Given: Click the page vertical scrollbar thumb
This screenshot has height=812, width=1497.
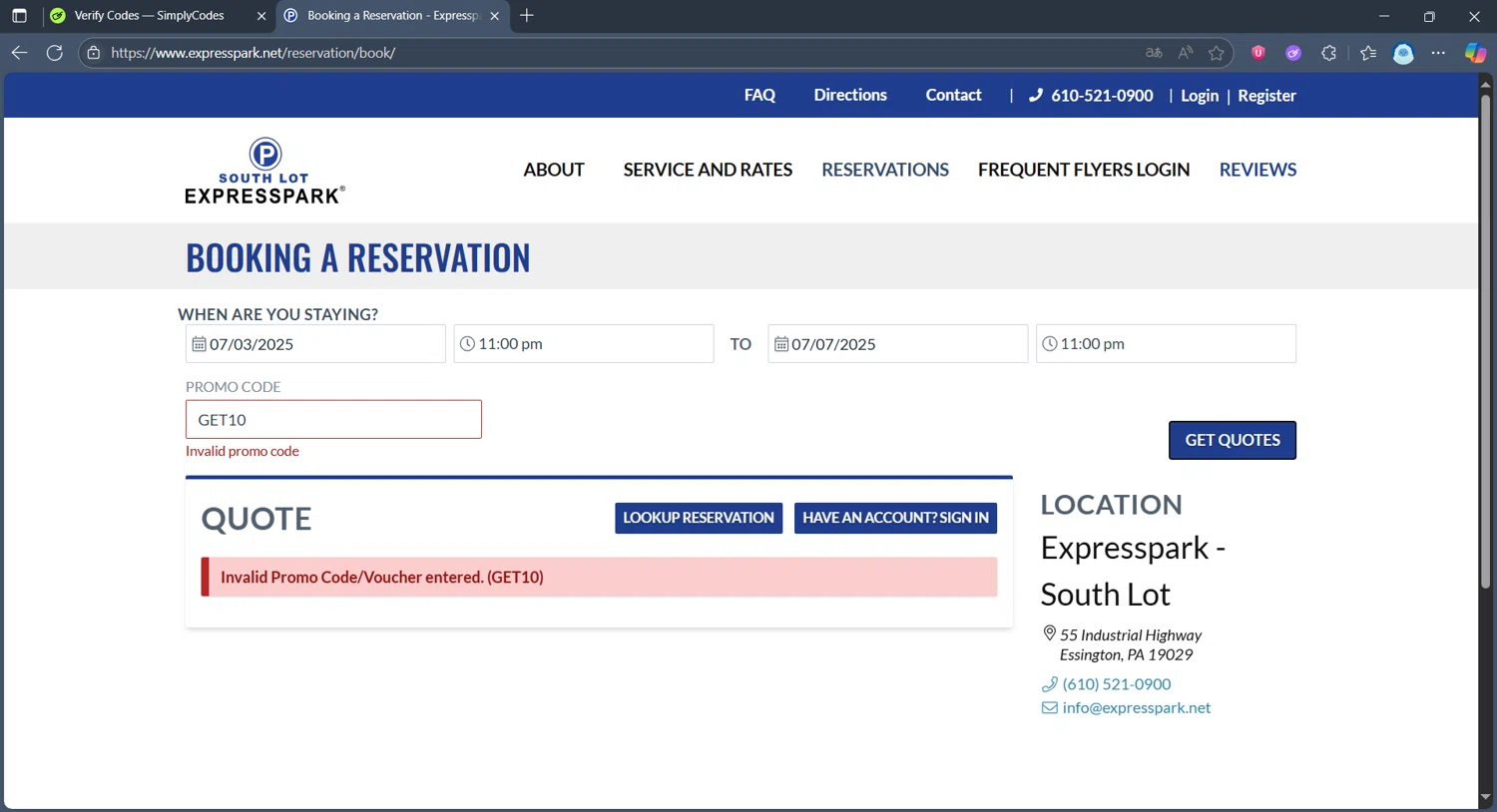Looking at the screenshot, I should pyautogui.click(x=1485, y=339).
